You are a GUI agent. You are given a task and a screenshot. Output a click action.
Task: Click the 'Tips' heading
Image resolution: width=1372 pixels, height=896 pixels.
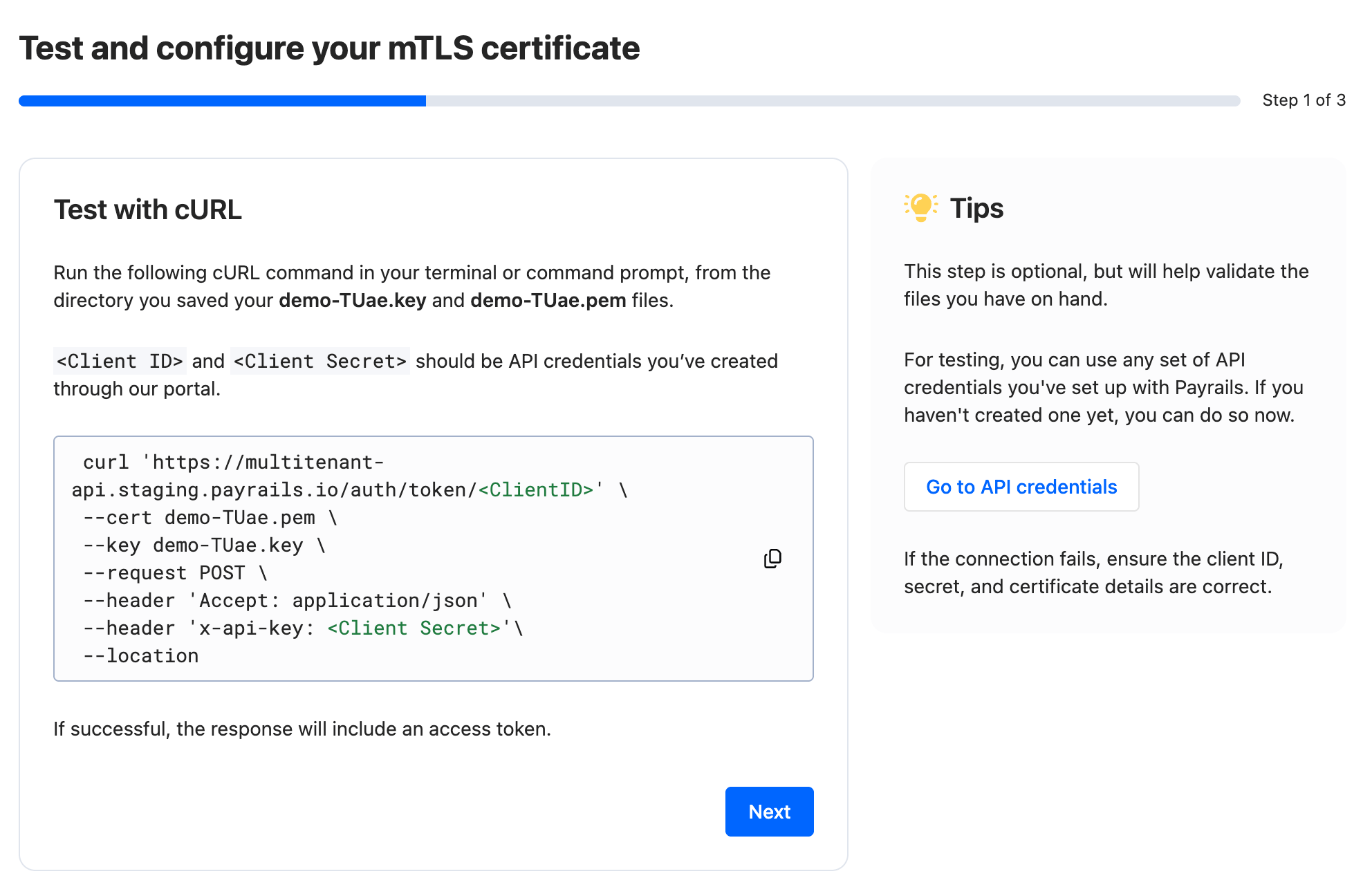click(976, 208)
